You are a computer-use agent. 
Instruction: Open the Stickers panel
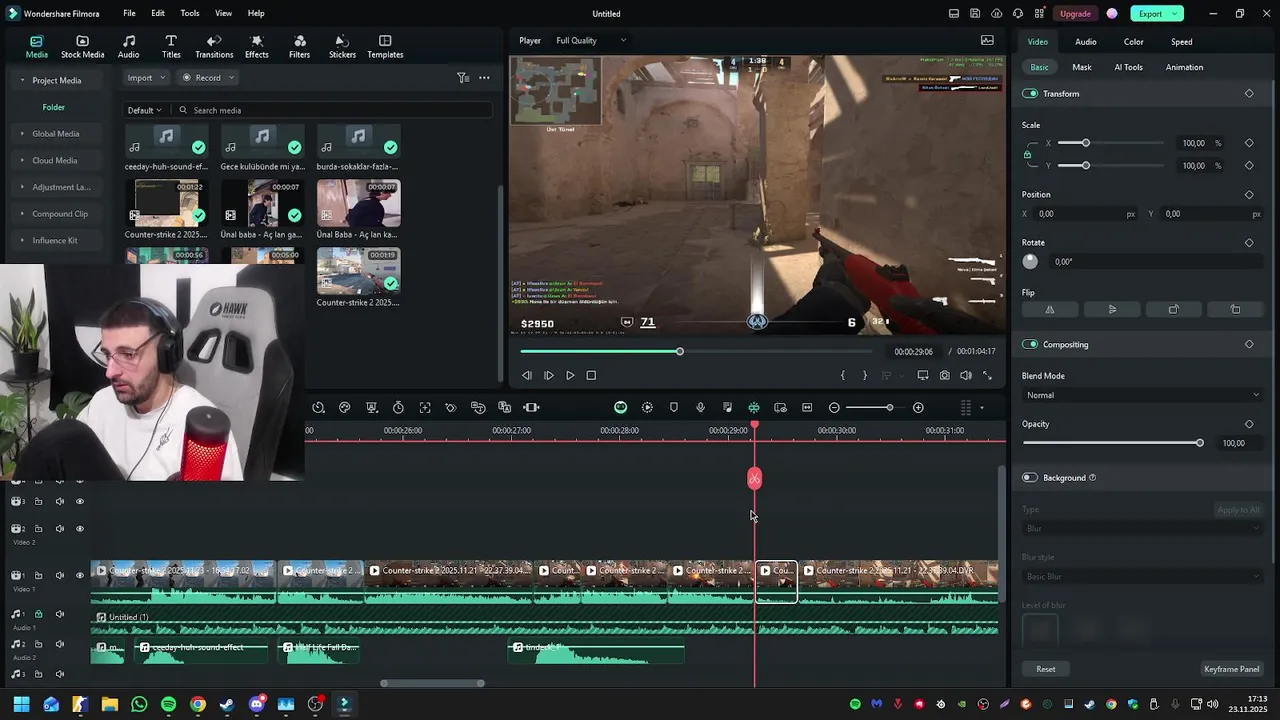pyautogui.click(x=342, y=47)
